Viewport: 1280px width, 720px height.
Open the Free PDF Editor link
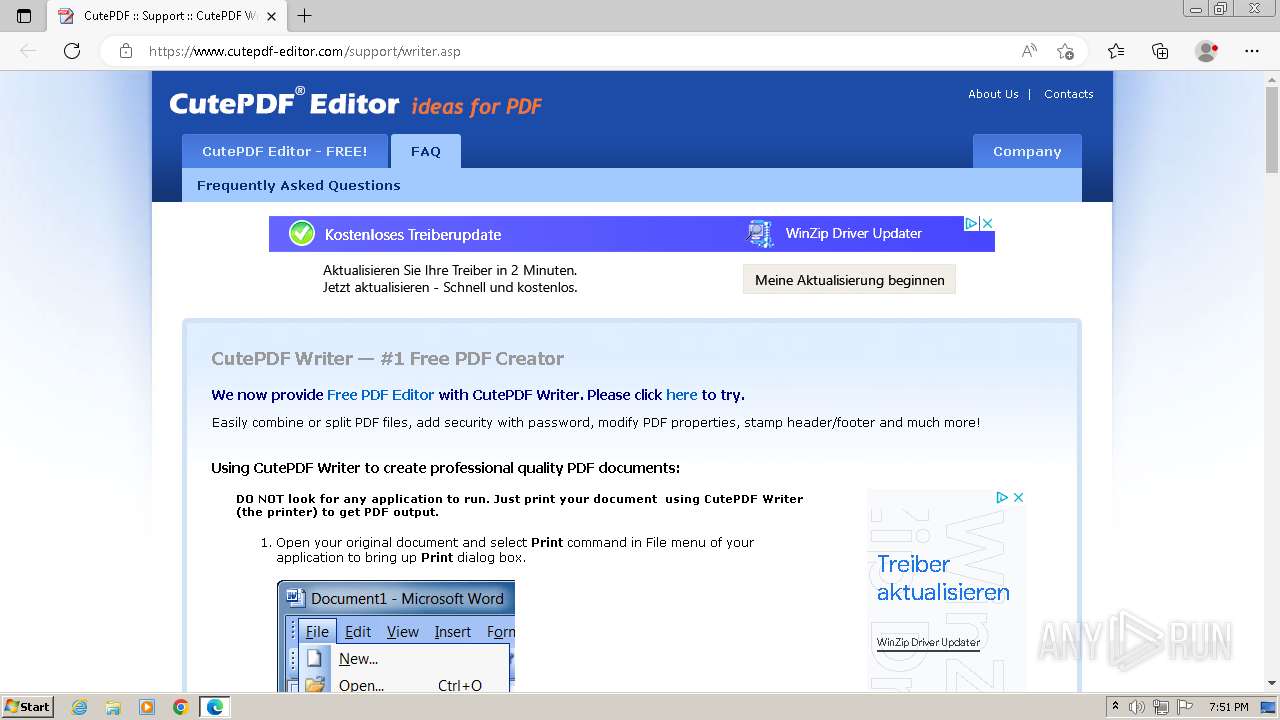click(380, 395)
